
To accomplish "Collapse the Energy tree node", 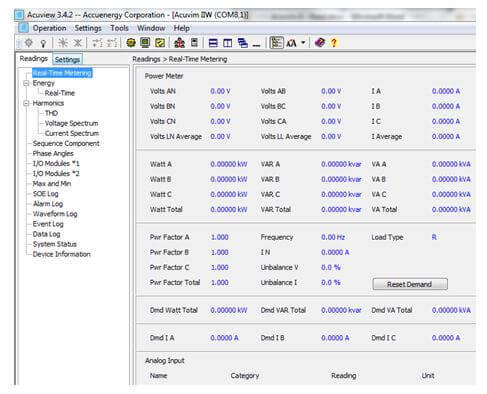I will click(x=26, y=83).
